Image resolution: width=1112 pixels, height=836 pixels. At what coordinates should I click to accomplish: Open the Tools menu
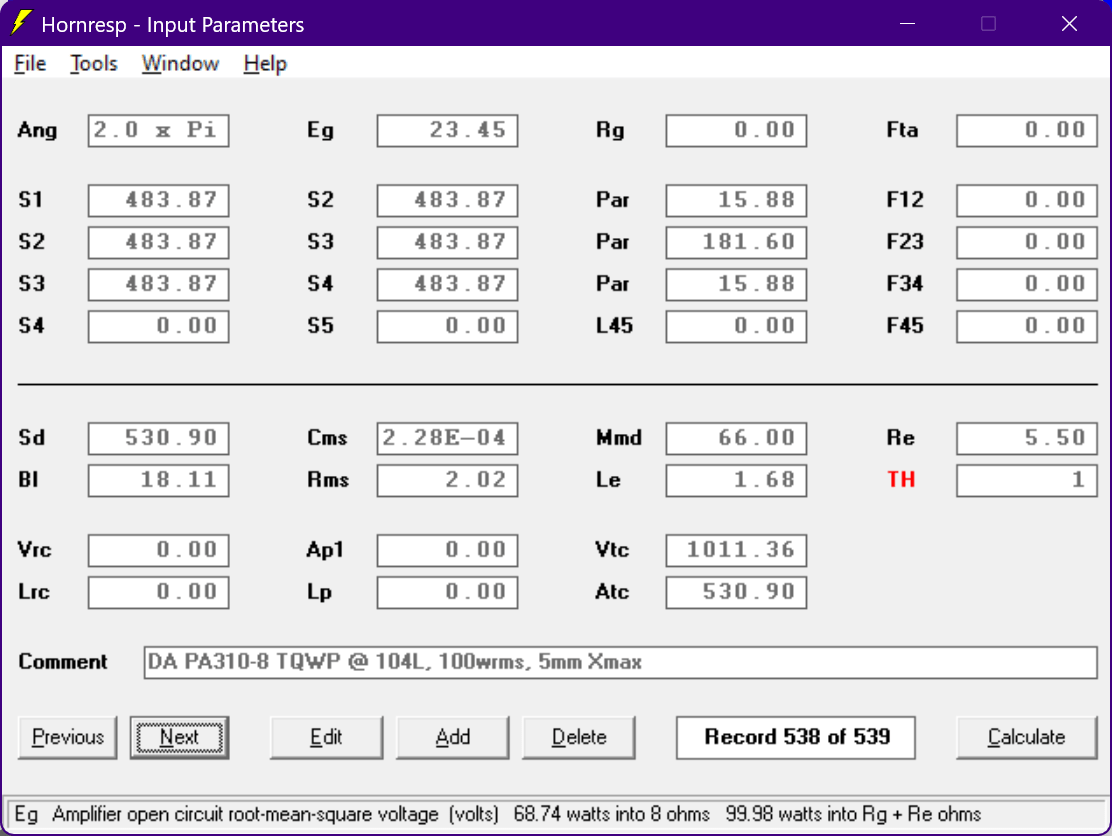[94, 64]
